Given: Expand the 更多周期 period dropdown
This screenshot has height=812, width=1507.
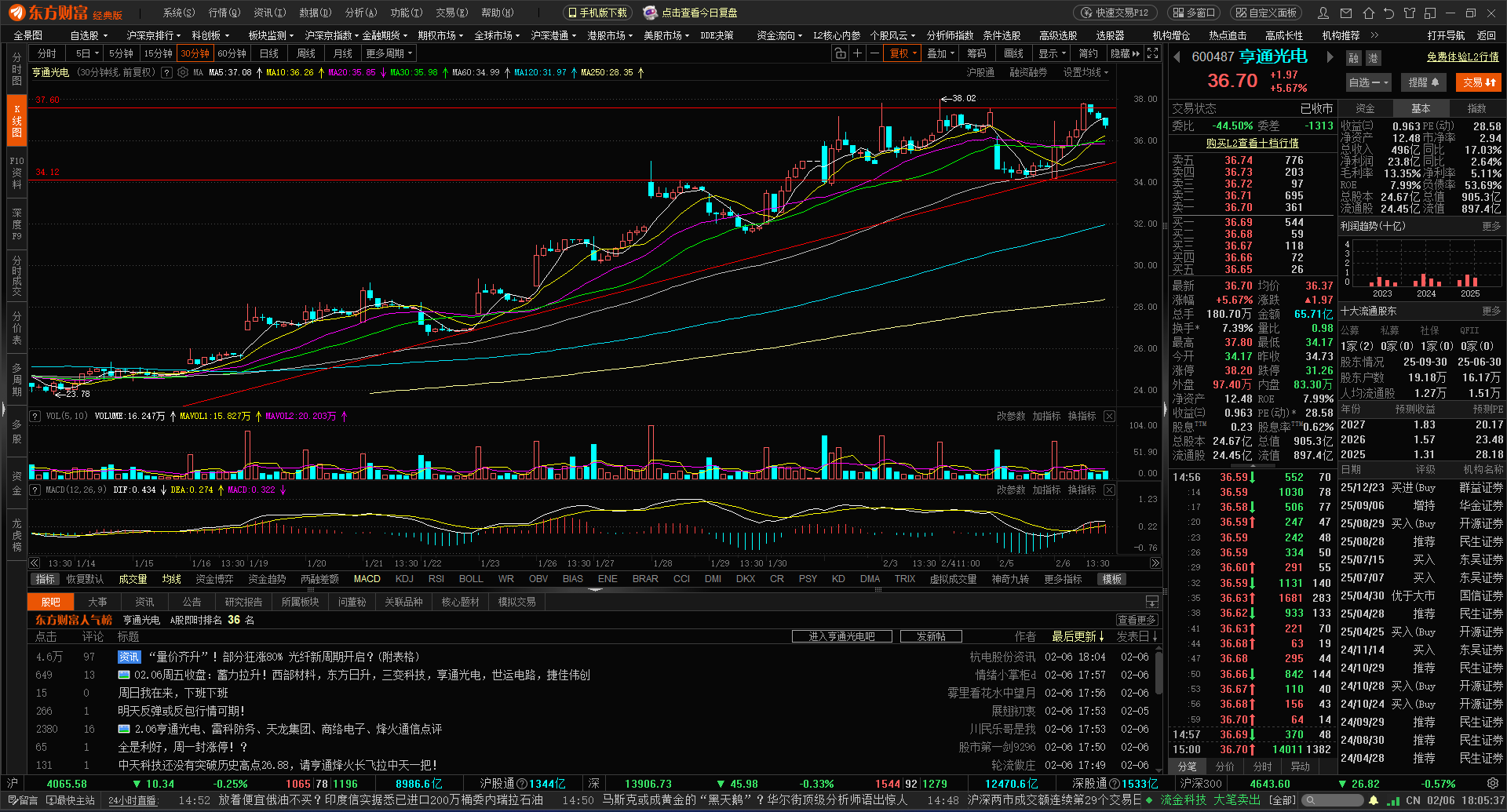Looking at the screenshot, I should tap(389, 53).
